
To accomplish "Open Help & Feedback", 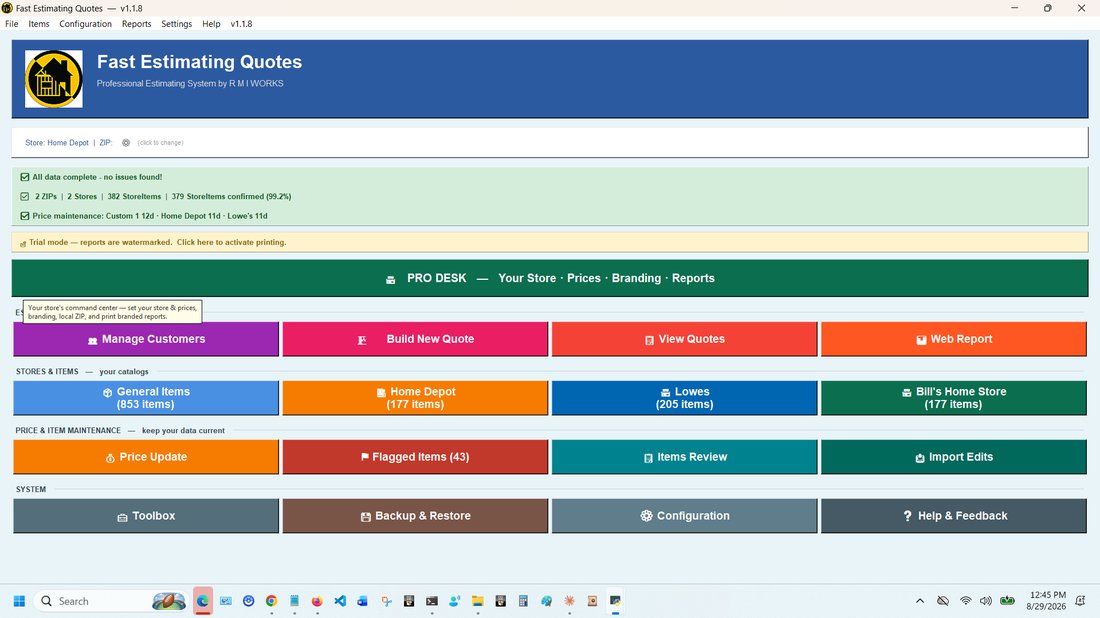I will point(953,516).
